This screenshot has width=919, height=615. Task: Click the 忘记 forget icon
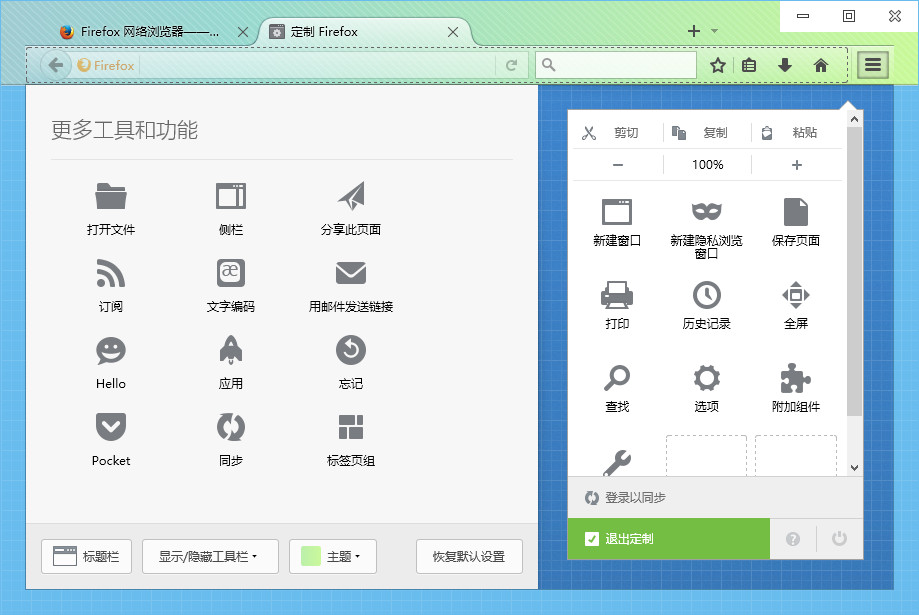pos(349,350)
